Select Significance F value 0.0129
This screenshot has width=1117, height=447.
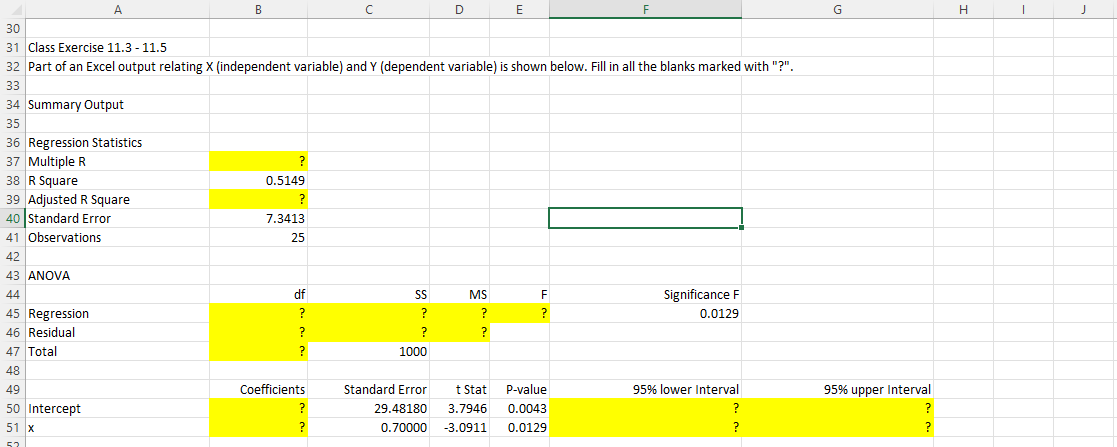[x=645, y=313]
